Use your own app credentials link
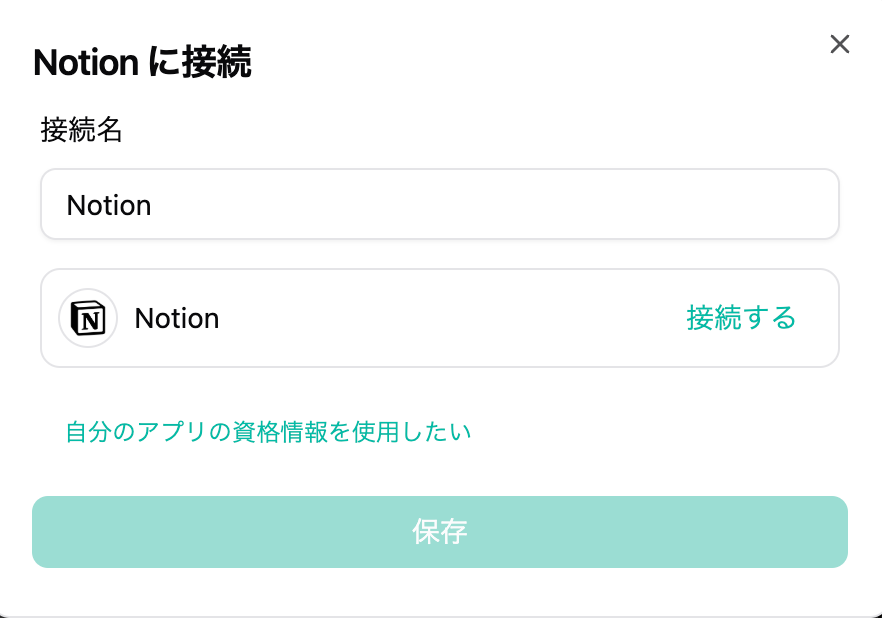882x618 pixels. pos(268,432)
